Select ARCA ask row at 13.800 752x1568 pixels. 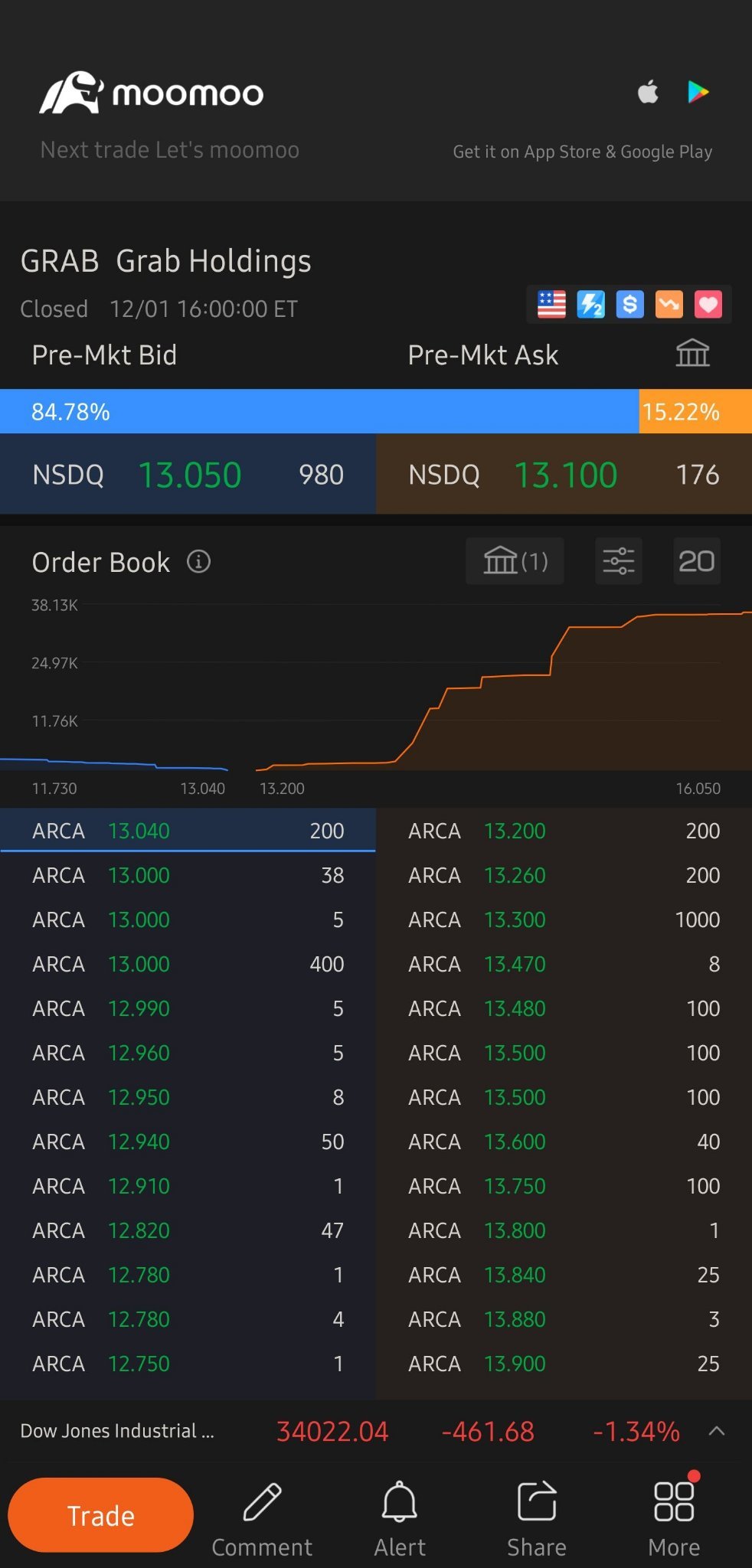[564, 1230]
